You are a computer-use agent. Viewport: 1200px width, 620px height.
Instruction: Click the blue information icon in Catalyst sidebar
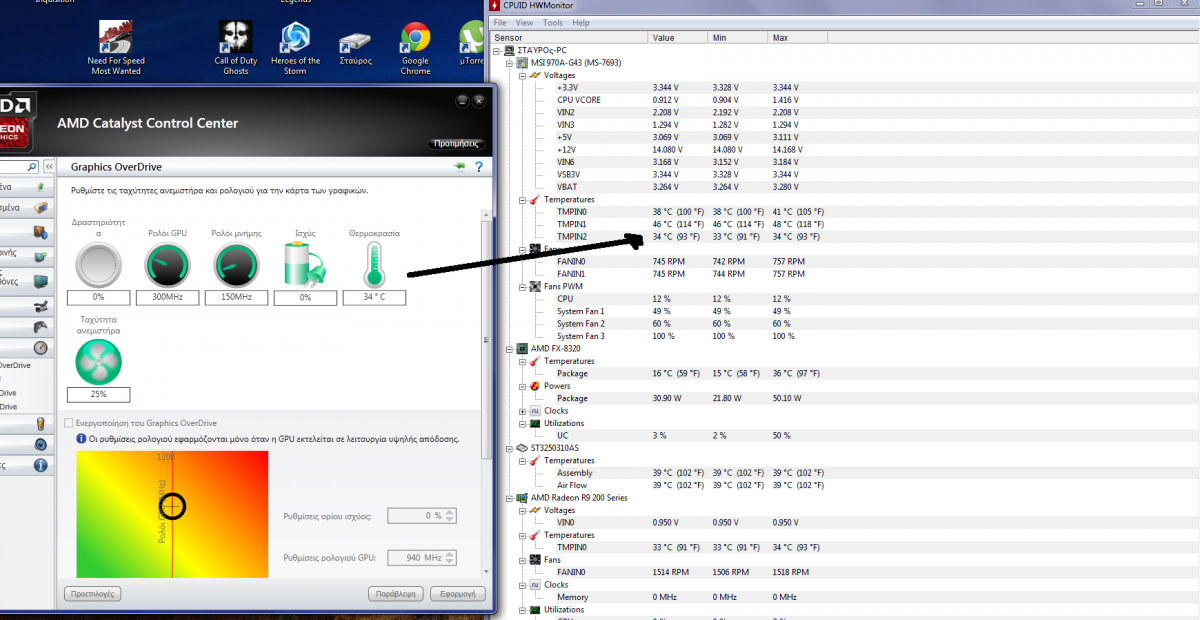(40, 466)
